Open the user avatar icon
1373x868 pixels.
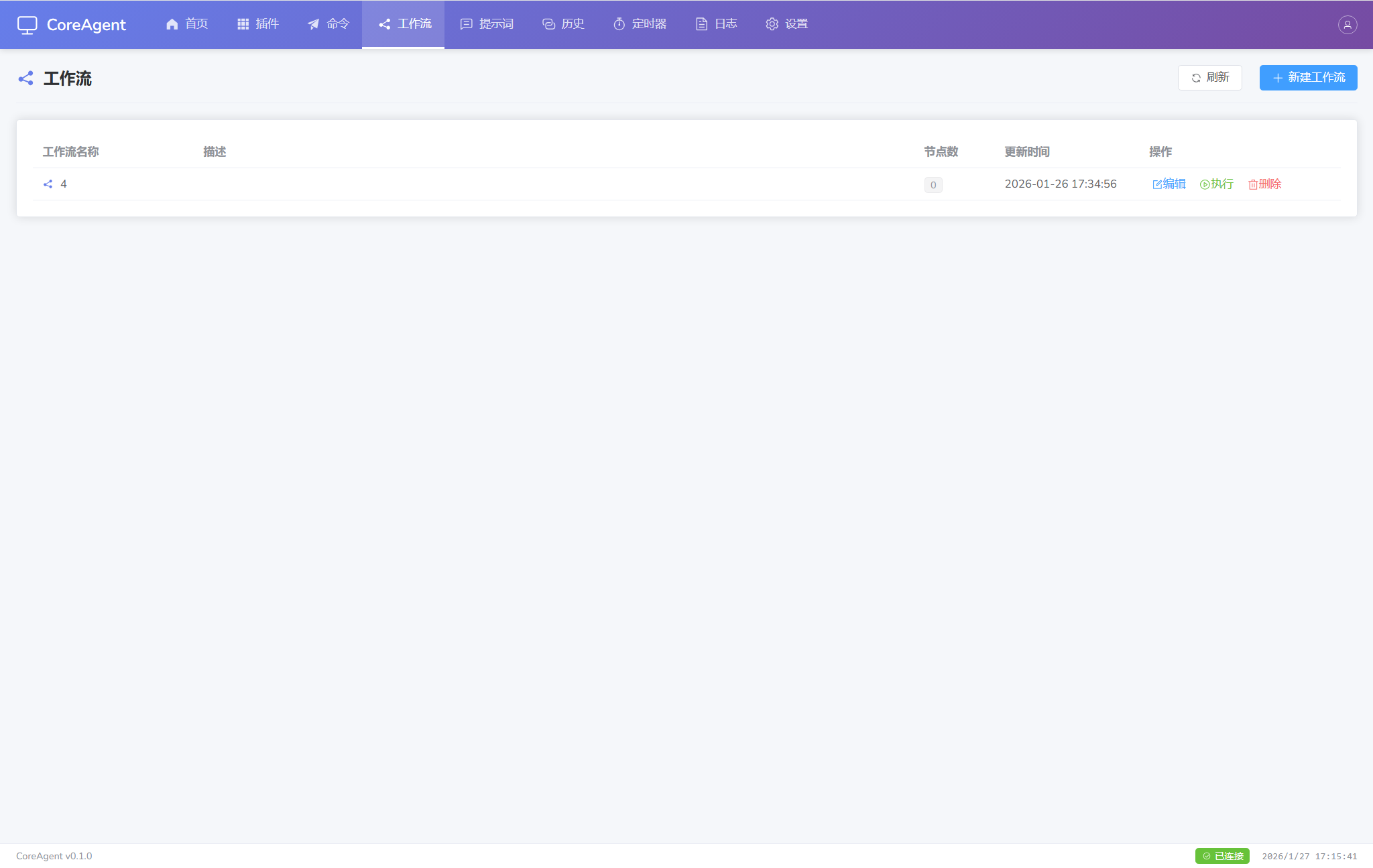coord(1348,25)
